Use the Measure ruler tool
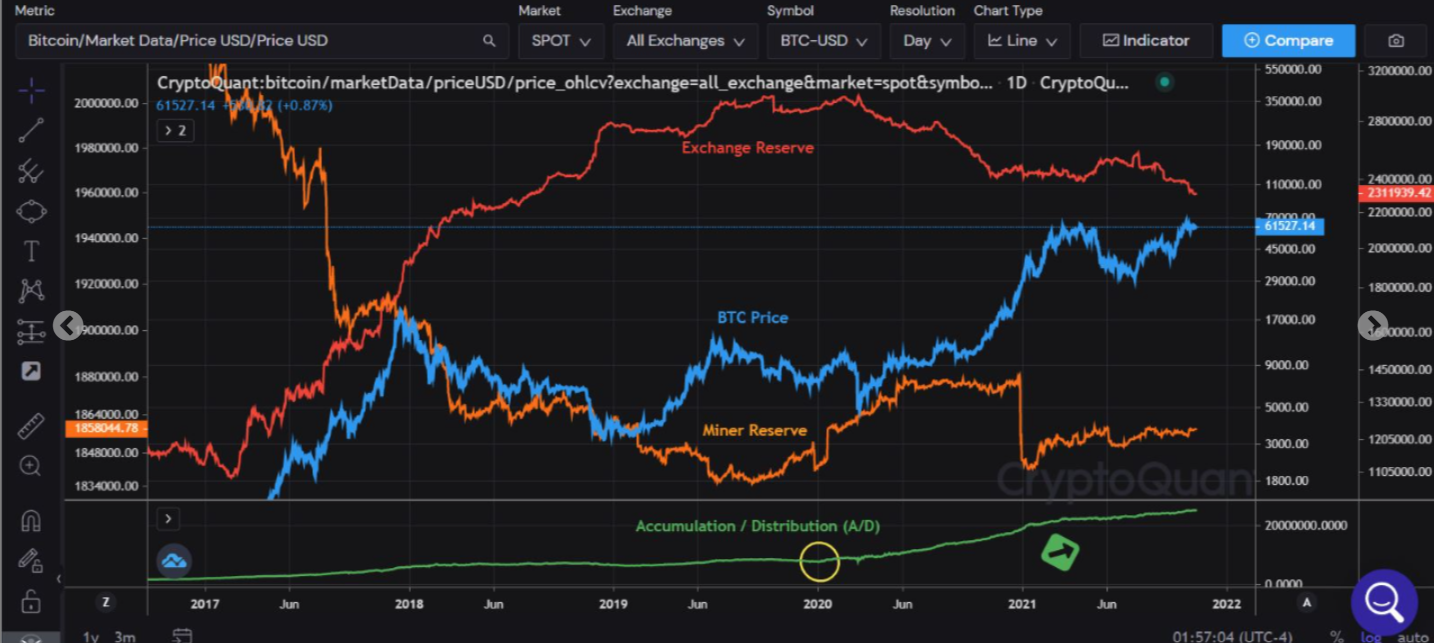This screenshot has width=1434, height=643. [31, 425]
